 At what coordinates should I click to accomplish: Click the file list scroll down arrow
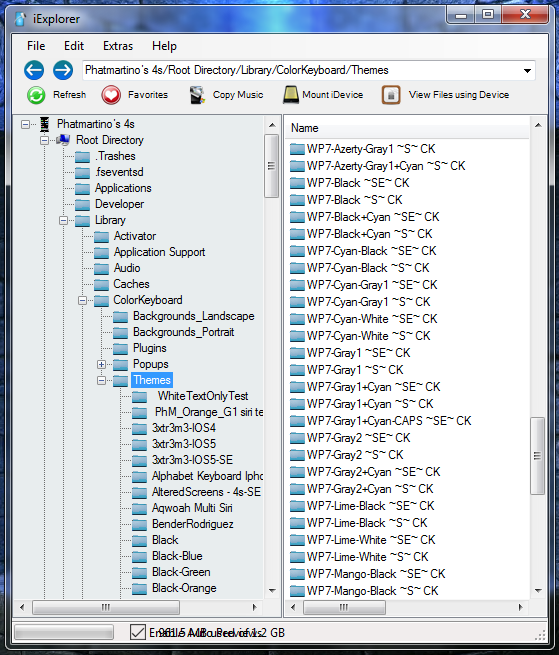[538, 591]
